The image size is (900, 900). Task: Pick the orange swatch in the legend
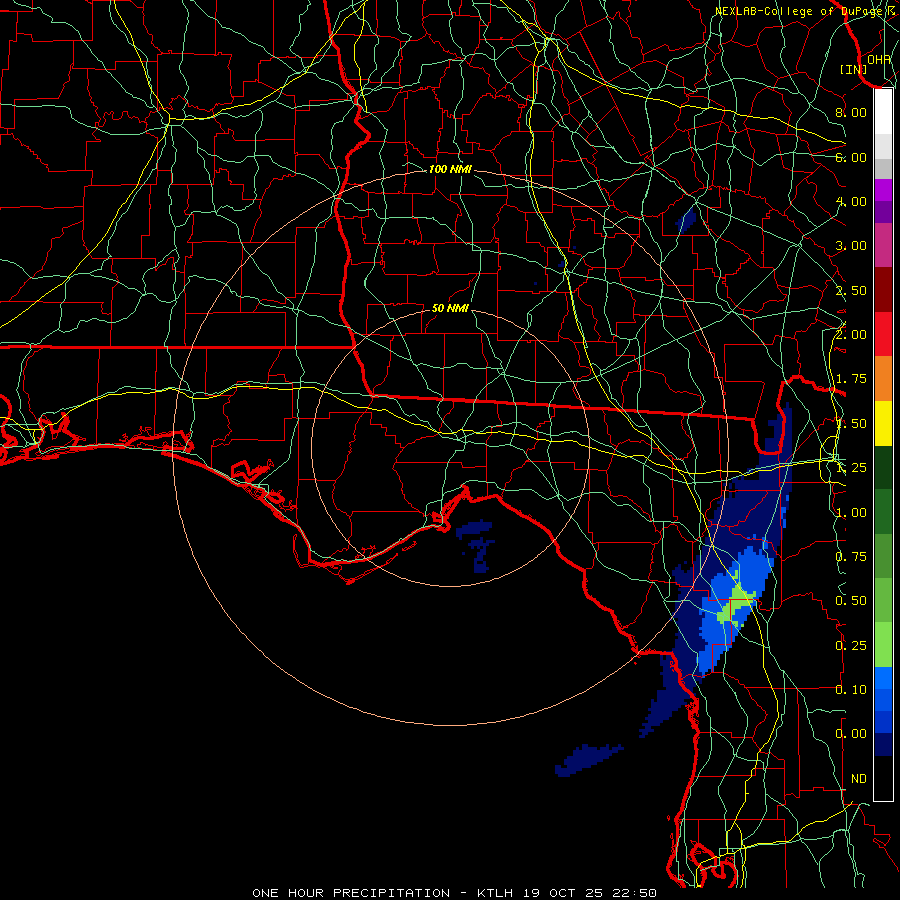(x=883, y=379)
